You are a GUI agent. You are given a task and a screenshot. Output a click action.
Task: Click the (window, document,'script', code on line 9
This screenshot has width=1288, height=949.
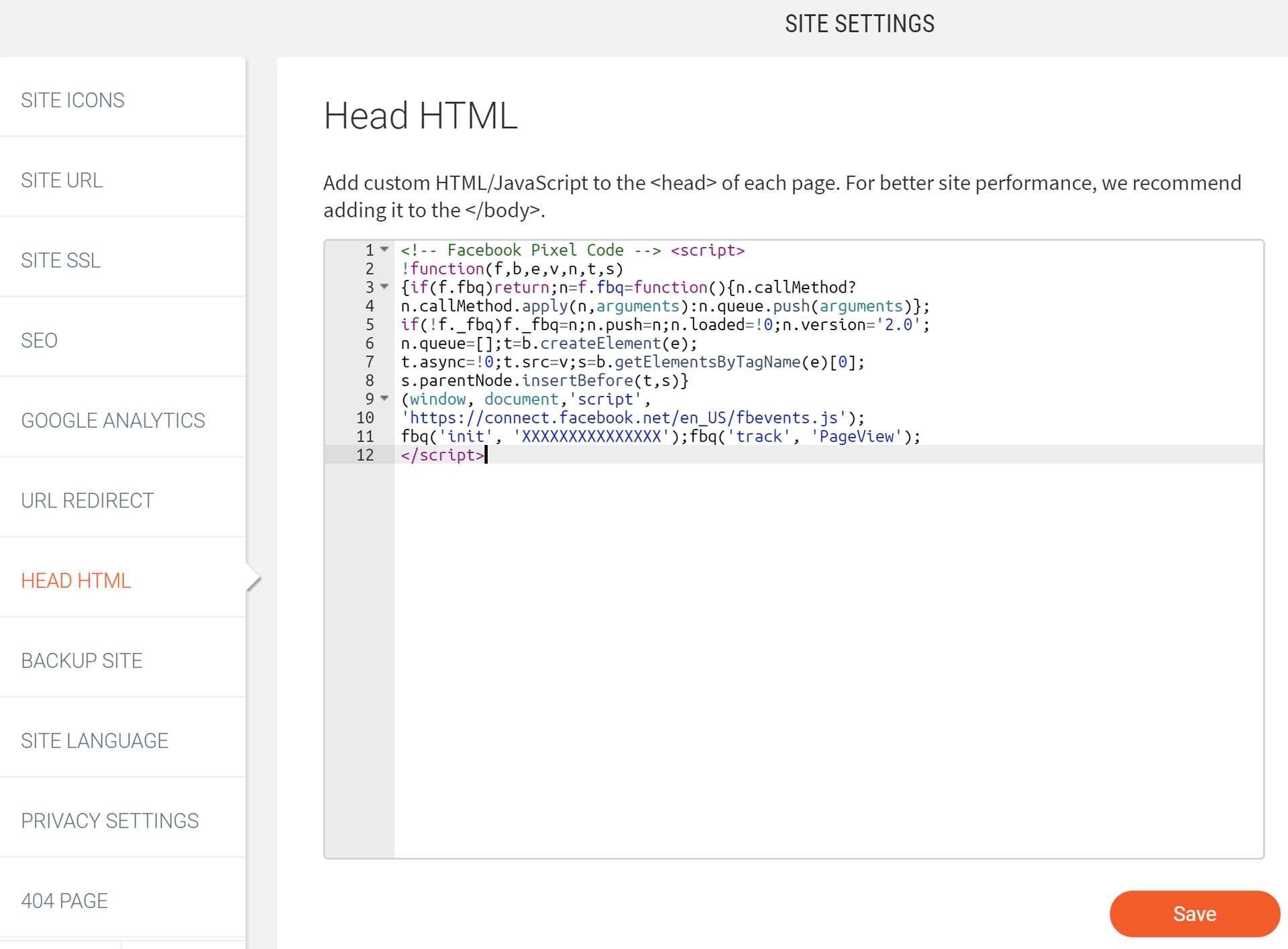(x=526, y=399)
